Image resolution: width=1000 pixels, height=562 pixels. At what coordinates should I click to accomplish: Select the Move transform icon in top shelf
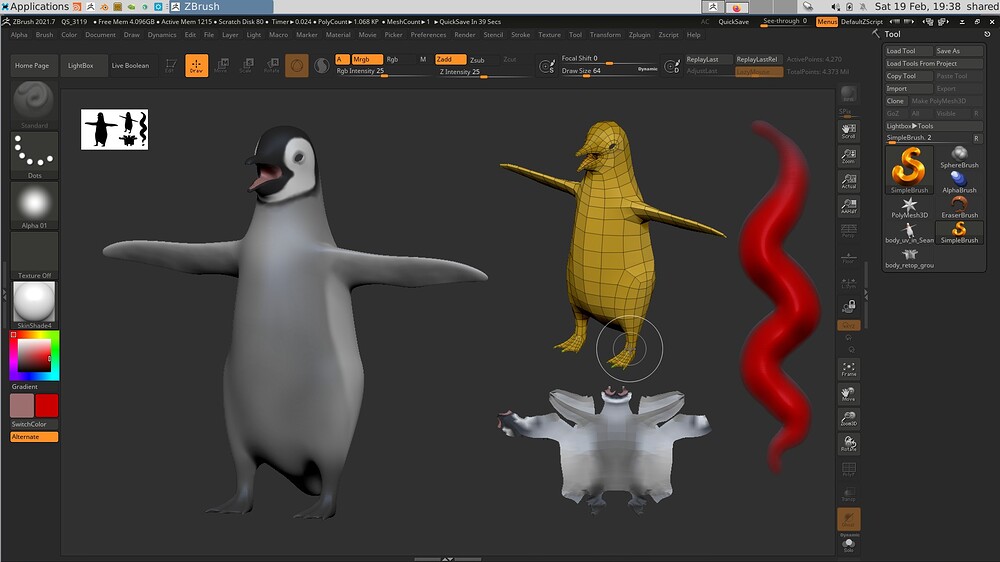click(221, 65)
